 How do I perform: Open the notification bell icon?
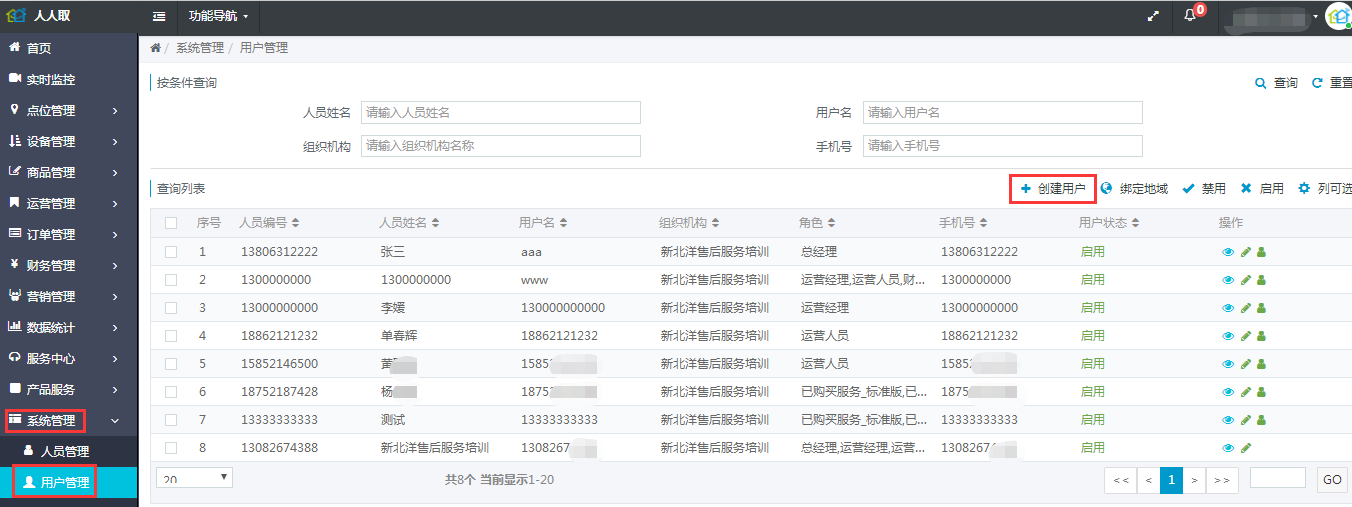pyautogui.click(x=1190, y=16)
